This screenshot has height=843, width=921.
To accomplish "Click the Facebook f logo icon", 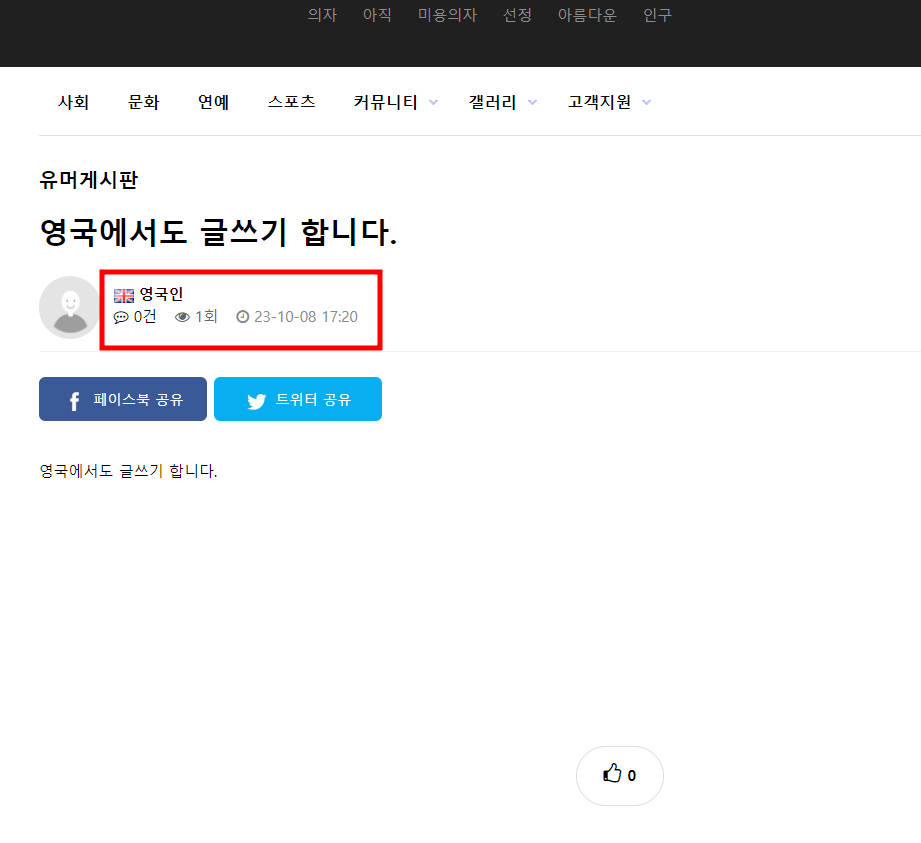I will tap(75, 401).
